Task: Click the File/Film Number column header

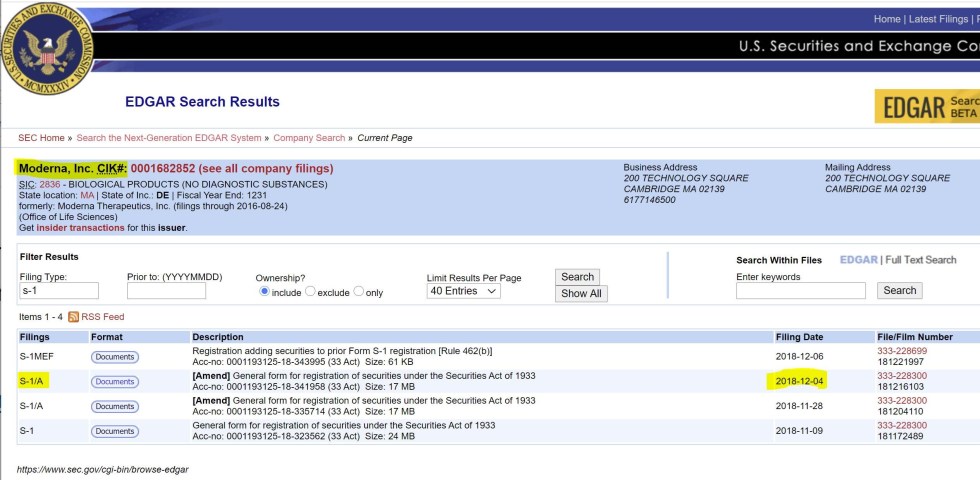Action: (914, 337)
